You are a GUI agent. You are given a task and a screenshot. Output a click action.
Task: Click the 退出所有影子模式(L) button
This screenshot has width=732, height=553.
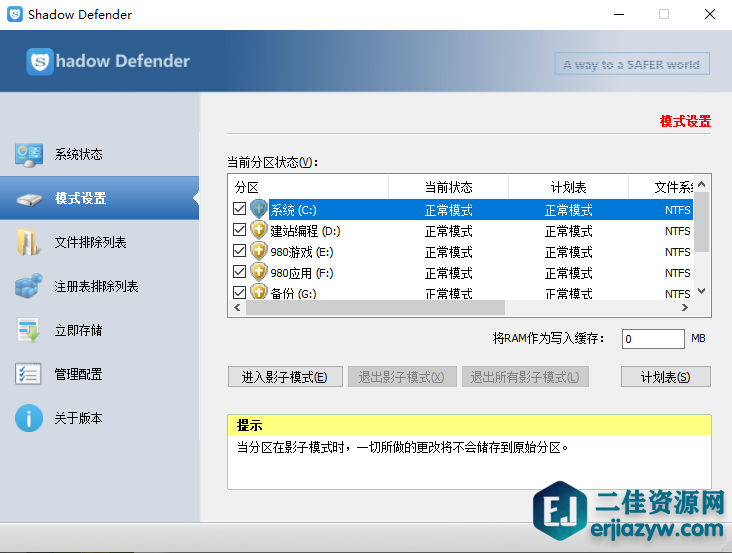point(525,377)
